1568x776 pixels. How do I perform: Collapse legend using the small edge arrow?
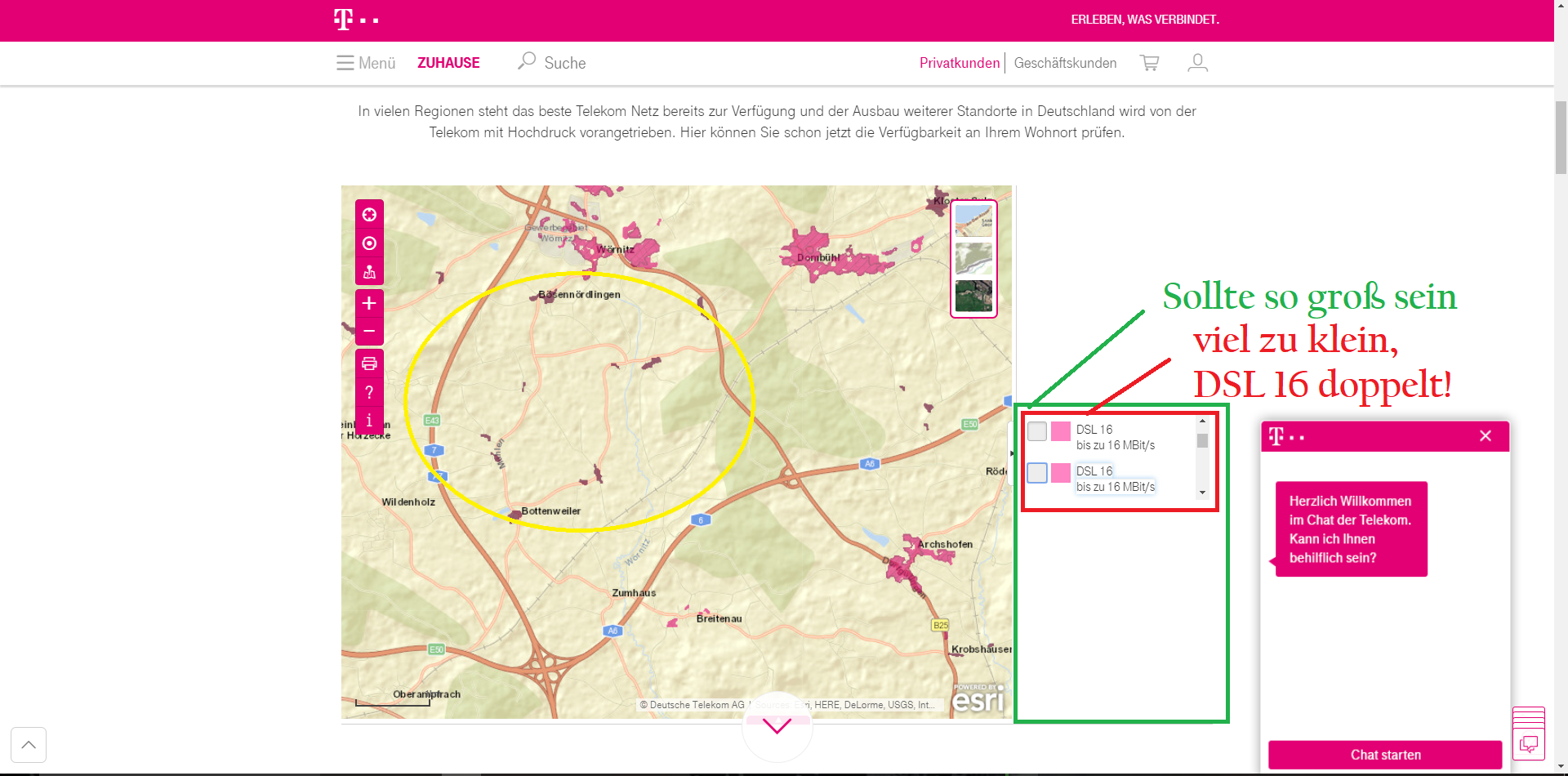point(1010,453)
